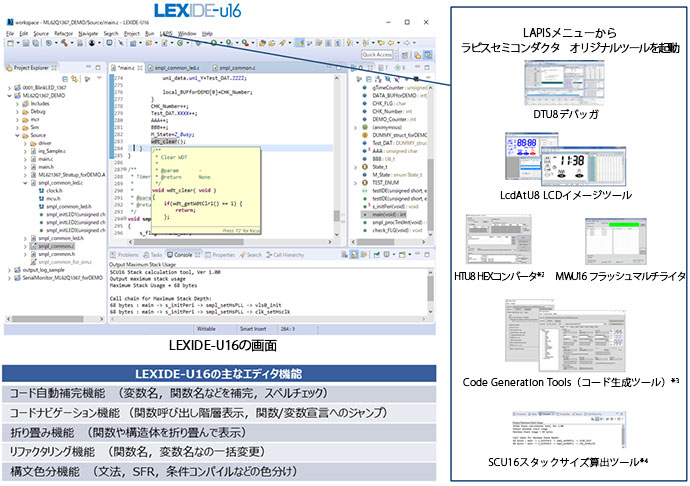Image resolution: width=690 pixels, height=486 pixels.
Task: Expand State_t in Outline view
Action: tap(356, 167)
